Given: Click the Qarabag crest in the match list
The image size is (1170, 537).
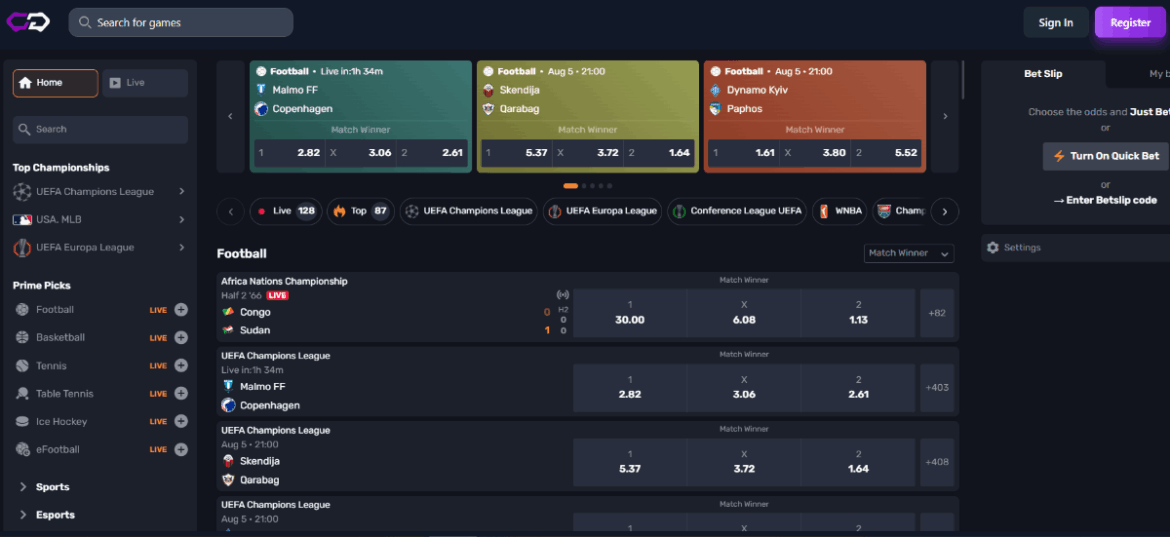Looking at the screenshot, I should [x=228, y=480].
